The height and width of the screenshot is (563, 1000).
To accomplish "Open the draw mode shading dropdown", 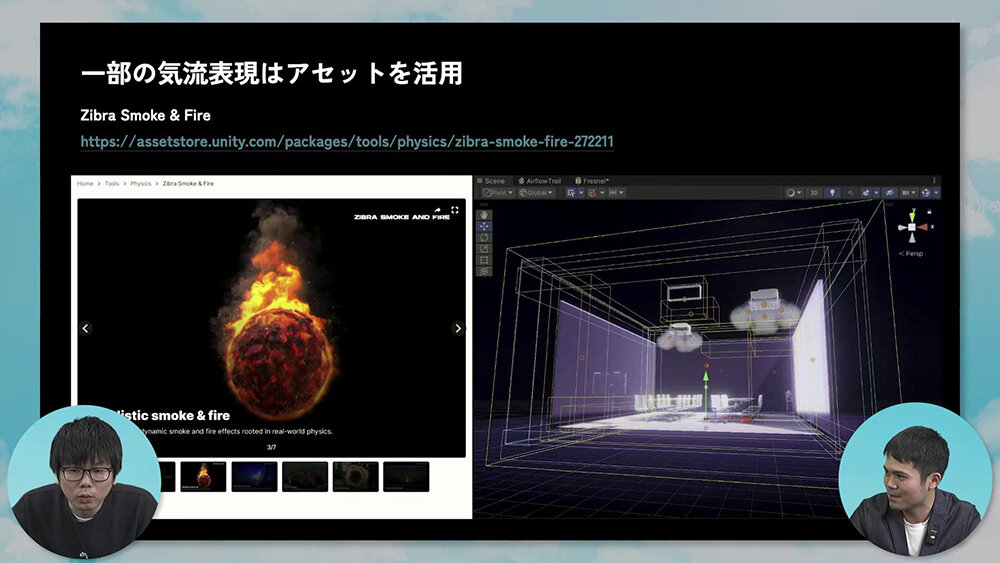I will click(793, 192).
